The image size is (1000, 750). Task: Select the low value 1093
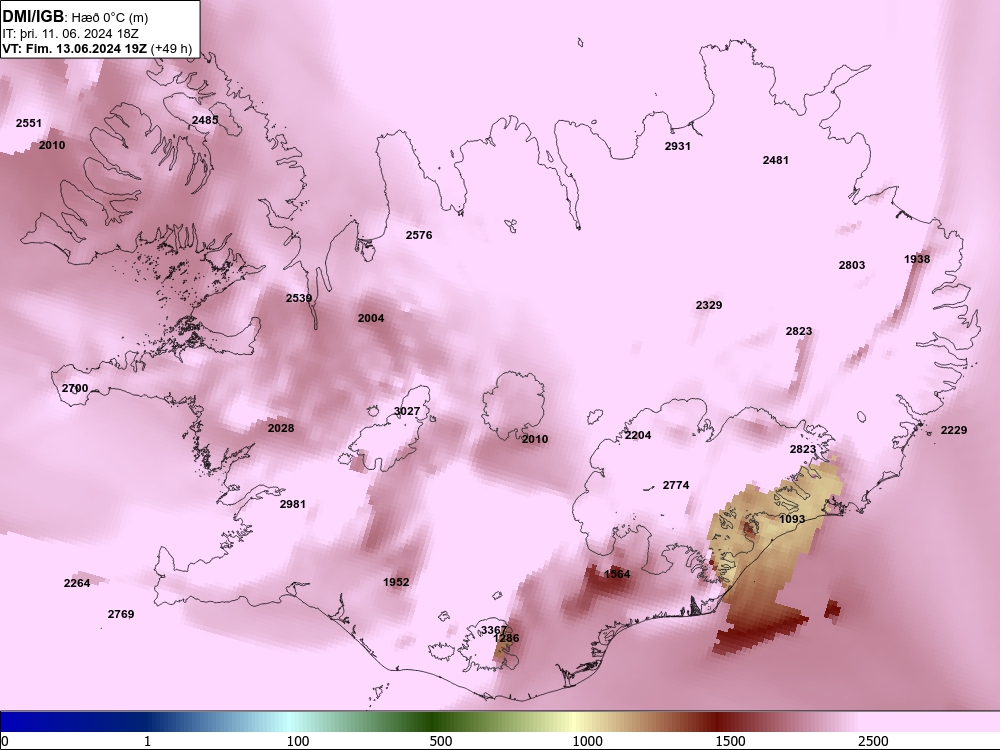click(792, 519)
